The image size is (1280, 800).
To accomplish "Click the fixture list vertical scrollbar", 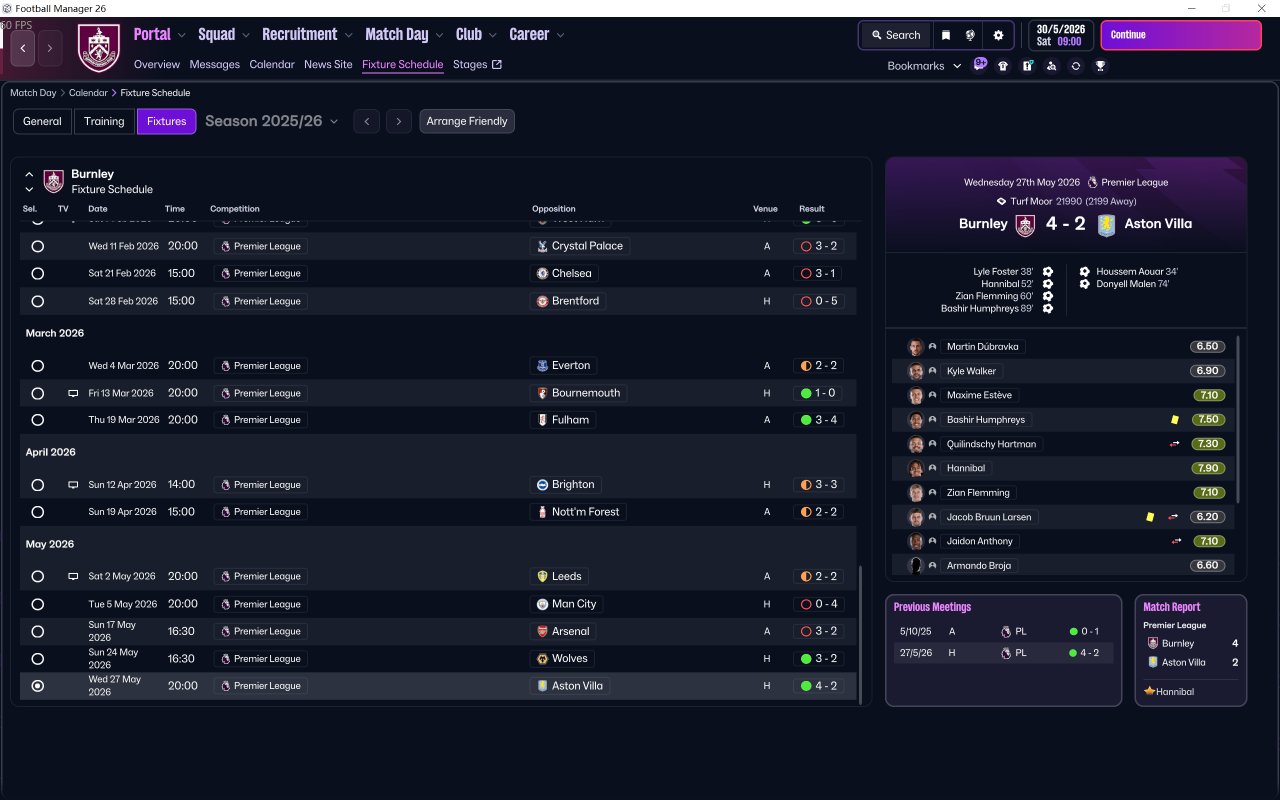I will point(860,635).
